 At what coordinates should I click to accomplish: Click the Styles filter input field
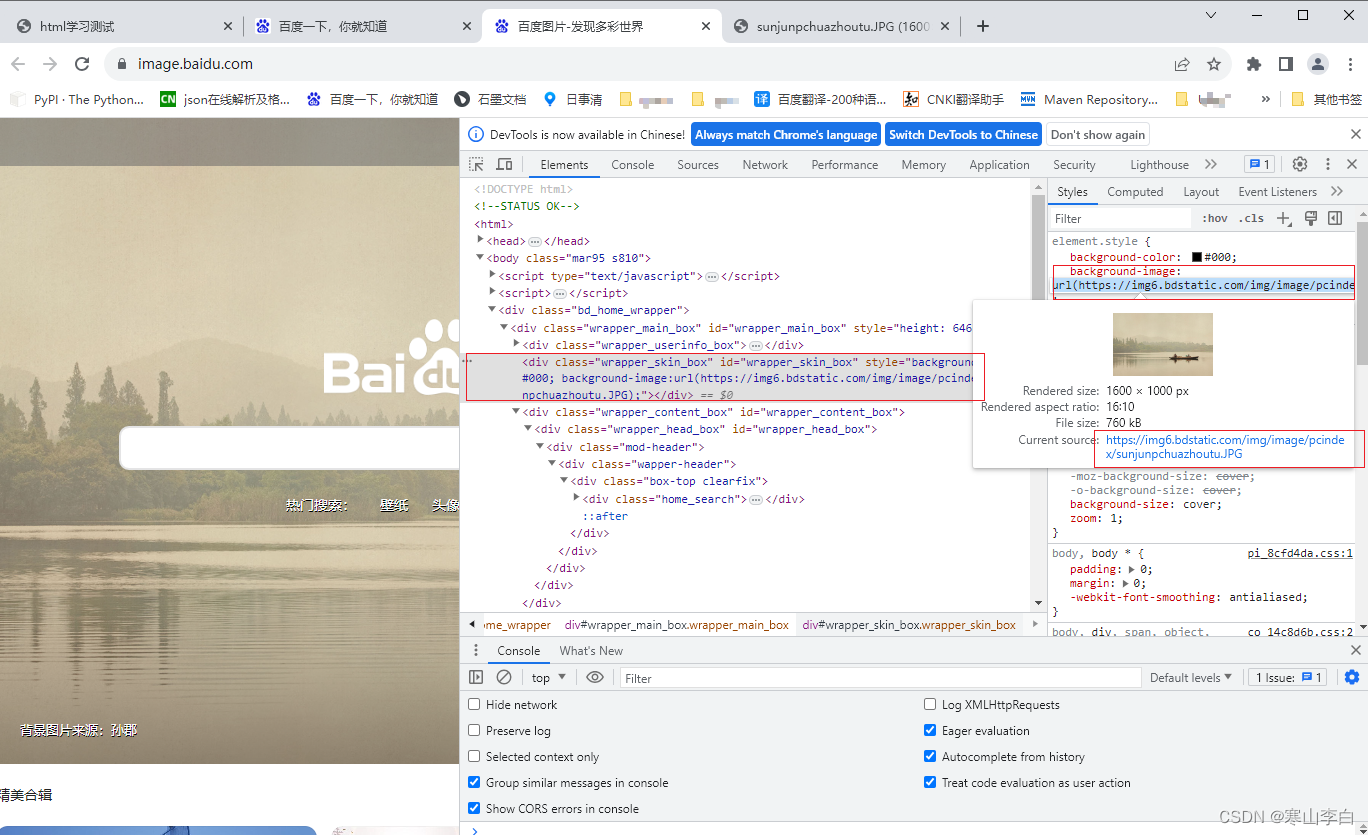click(x=1120, y=218)
